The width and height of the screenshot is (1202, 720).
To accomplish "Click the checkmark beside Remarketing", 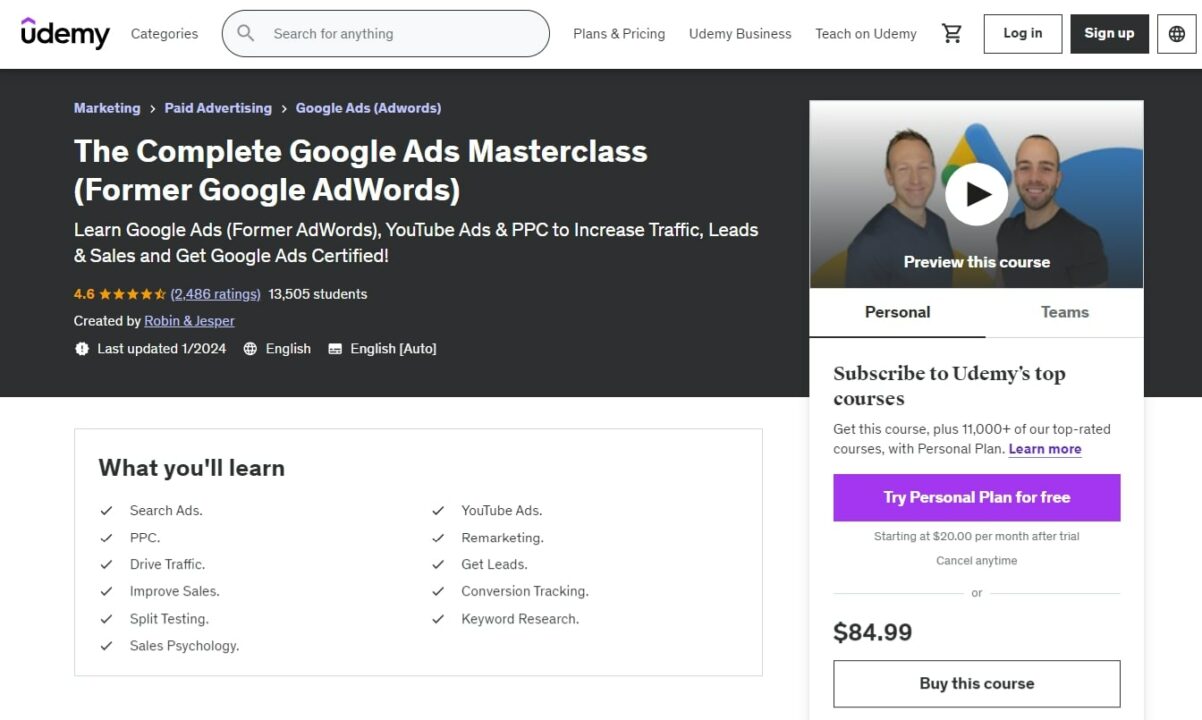I will (x=438, y=538).
